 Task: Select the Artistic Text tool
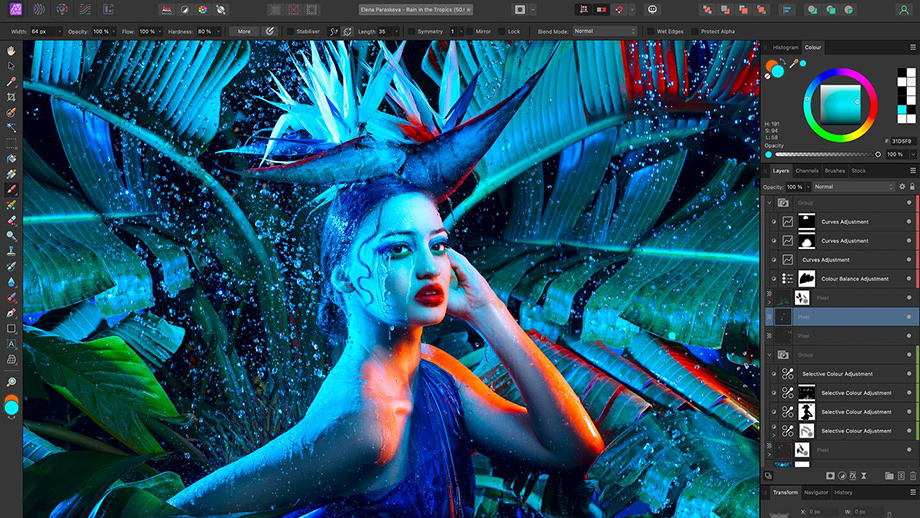11,343
